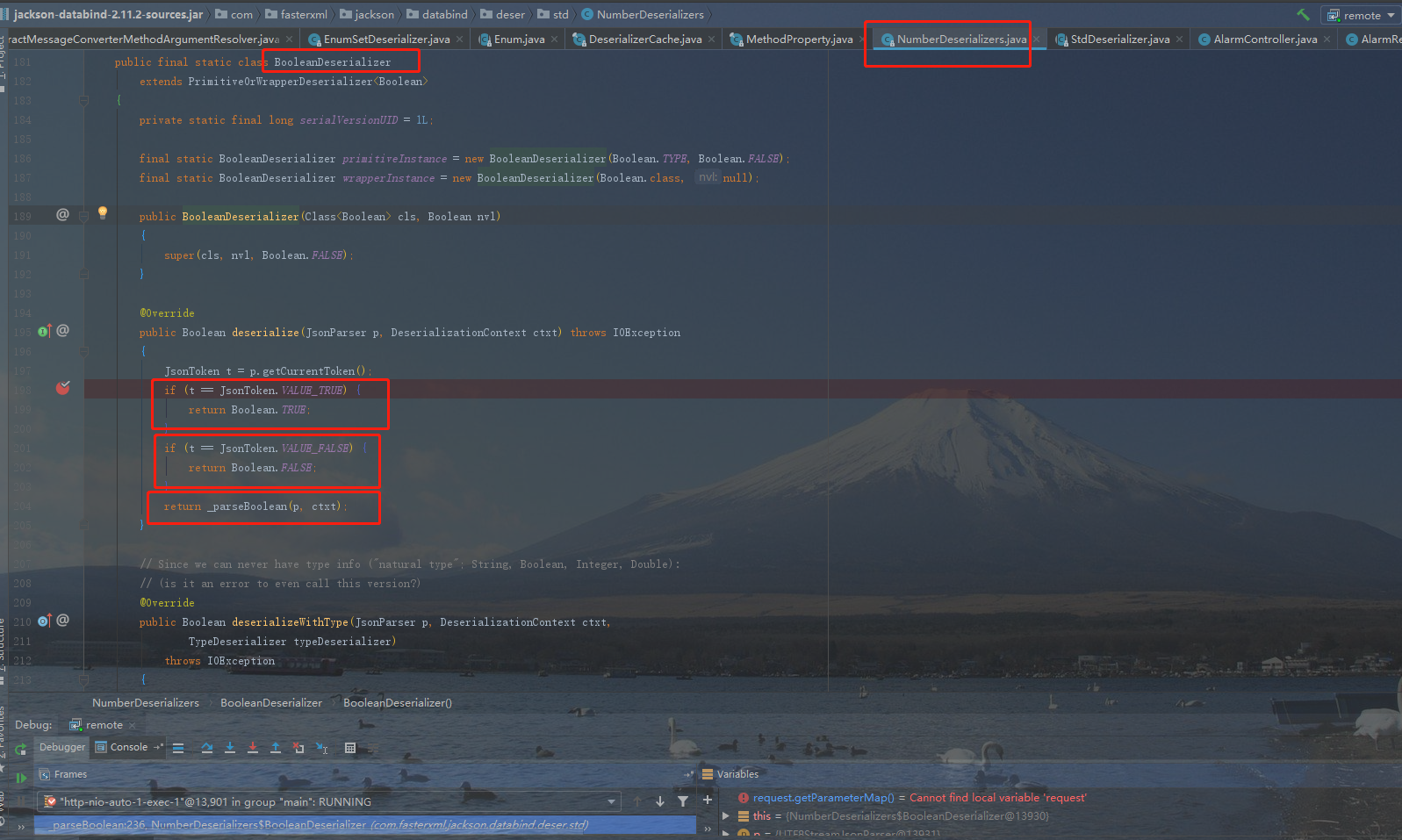Click BooleanDeserializer() in the bottom breadcrumb
Screen dimensions: 1402x840
pos(398,703)
